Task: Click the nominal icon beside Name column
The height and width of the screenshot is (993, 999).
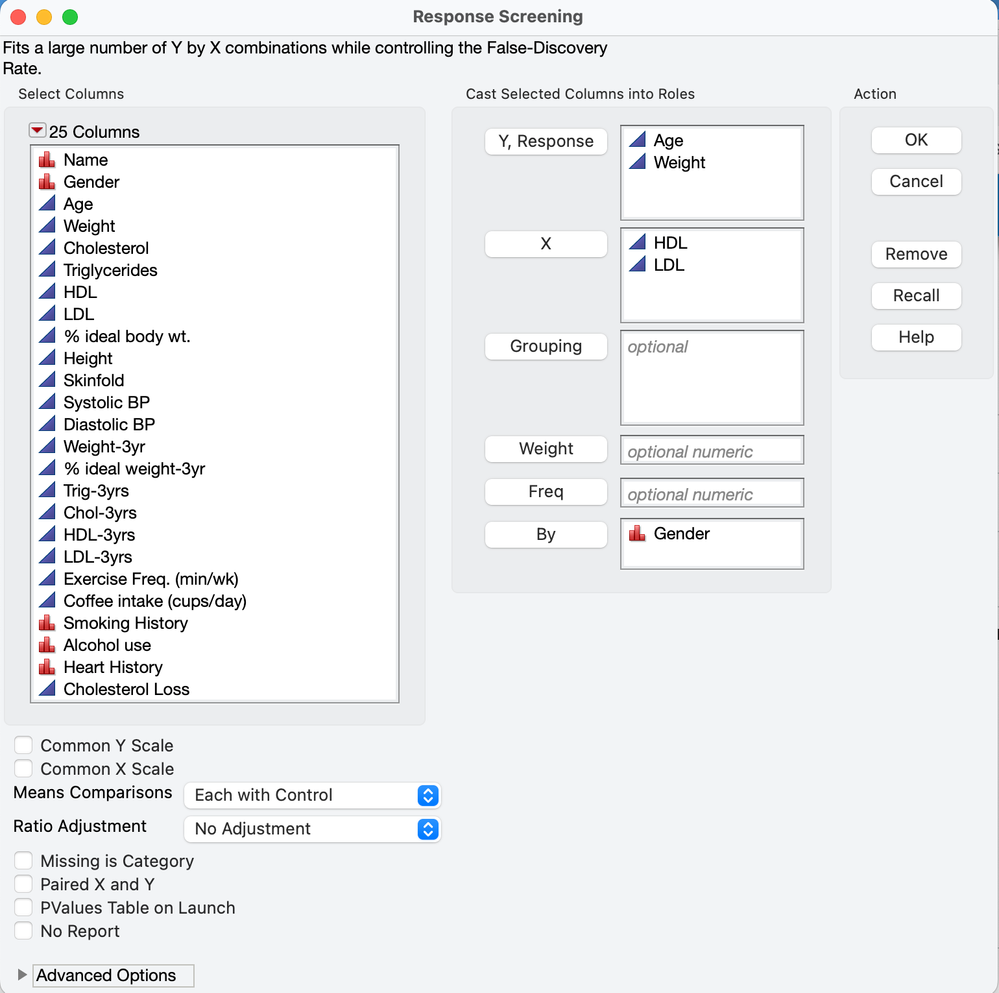Action: coord(46,160)
